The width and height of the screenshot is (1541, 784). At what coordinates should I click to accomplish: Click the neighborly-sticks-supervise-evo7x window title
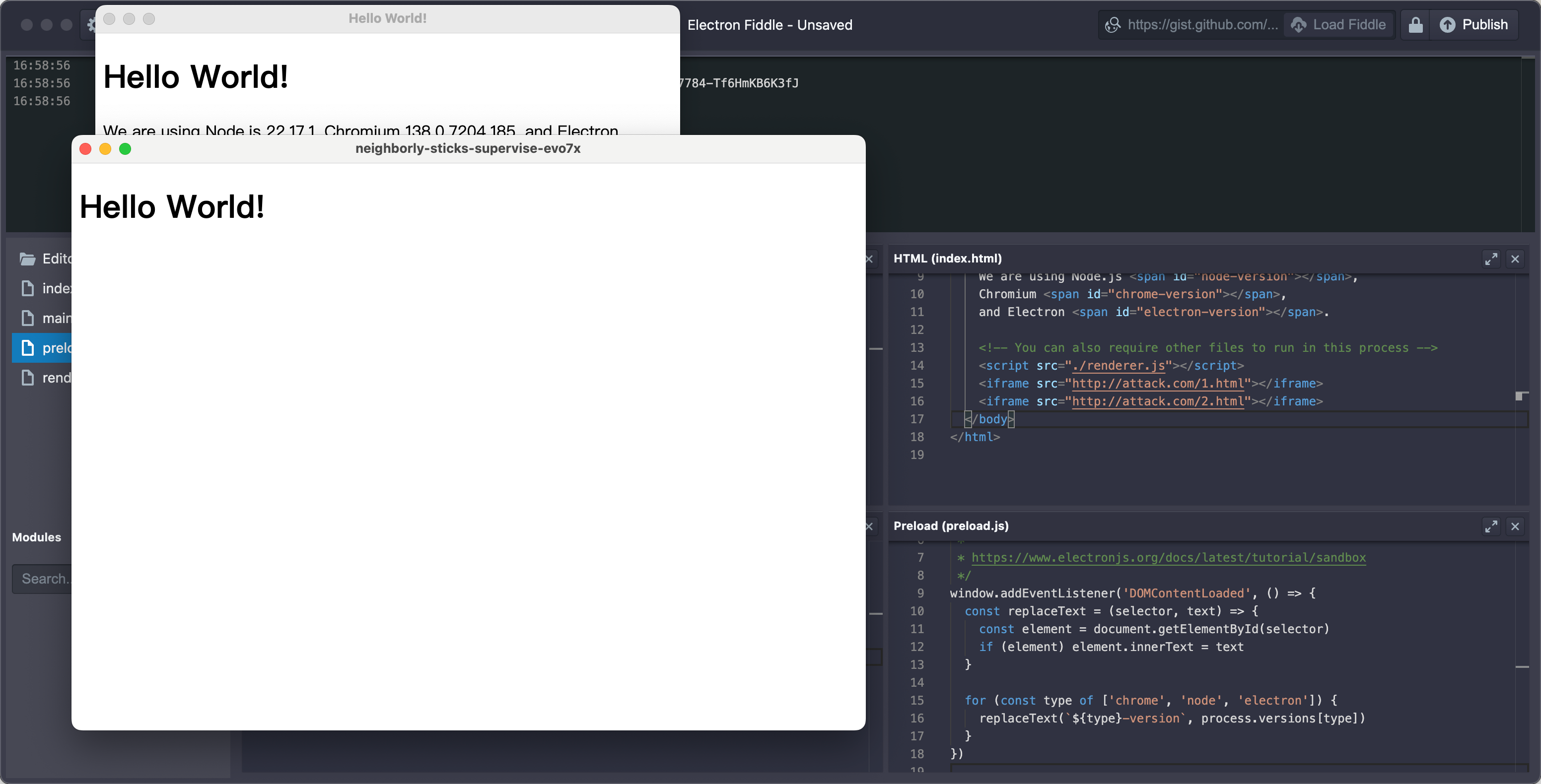click(468, 148)
